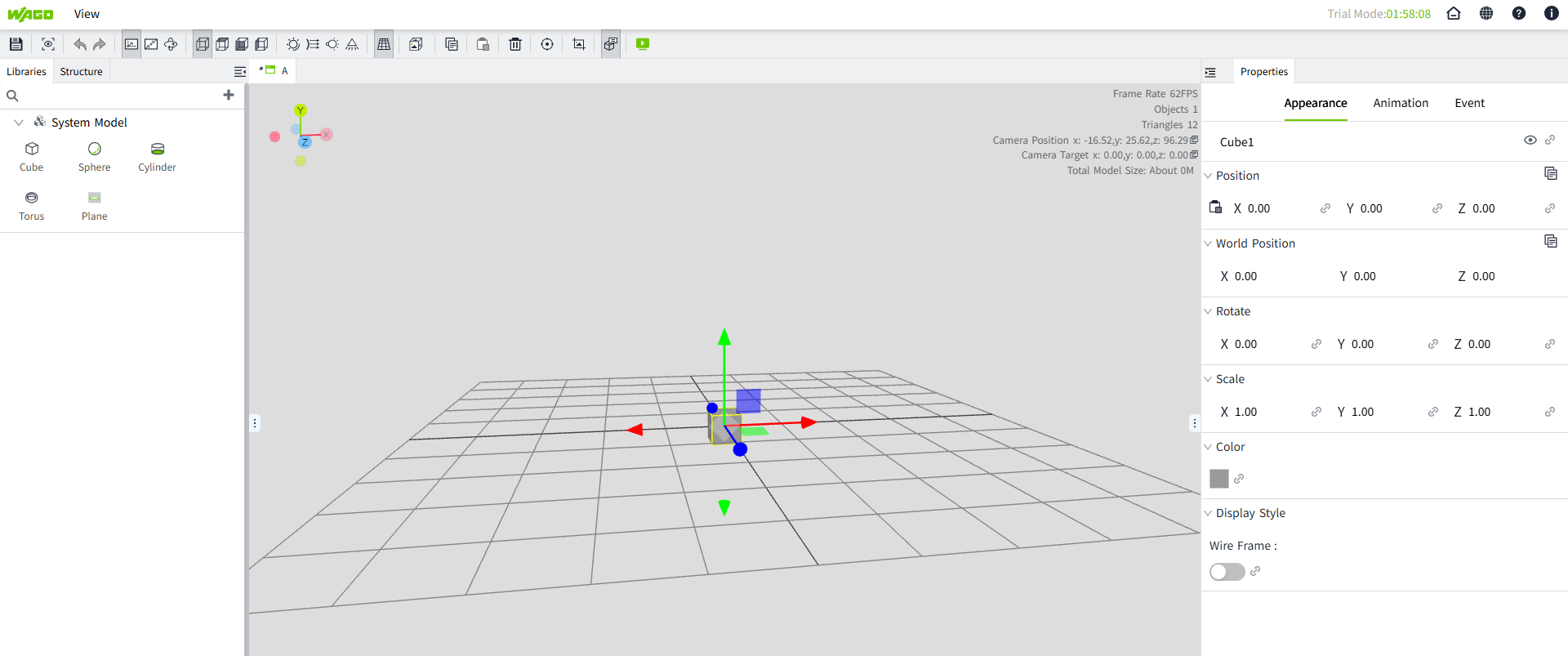Click the Delete trash can icon

514,44
